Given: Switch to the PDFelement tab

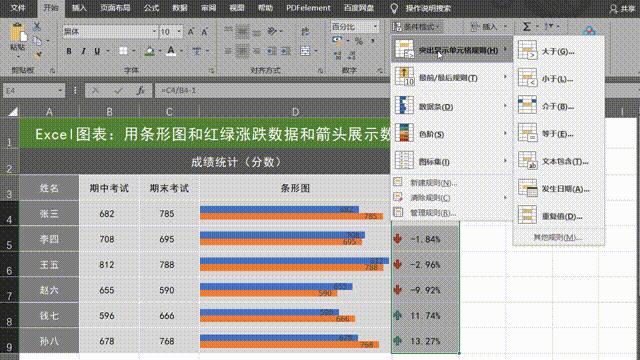Looking at the screenshot, I should (x=308, y=8).
